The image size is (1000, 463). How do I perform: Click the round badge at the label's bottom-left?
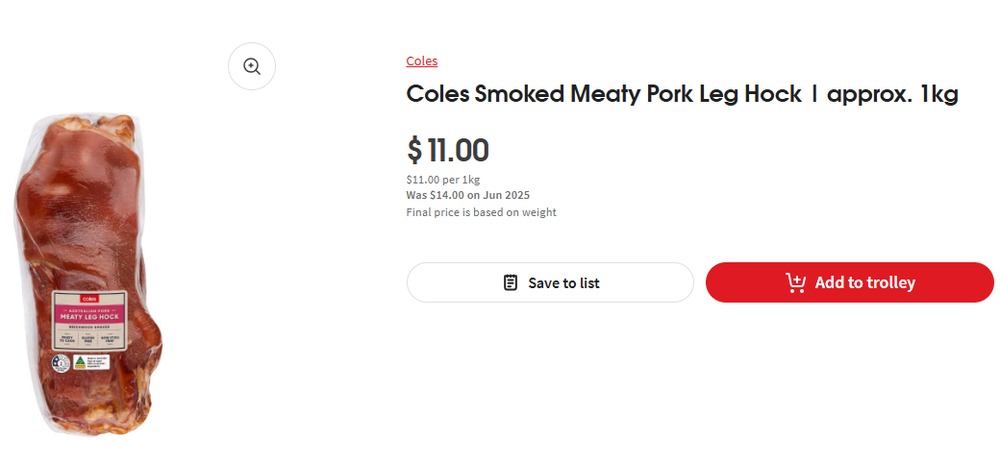(x=60, y=362)
